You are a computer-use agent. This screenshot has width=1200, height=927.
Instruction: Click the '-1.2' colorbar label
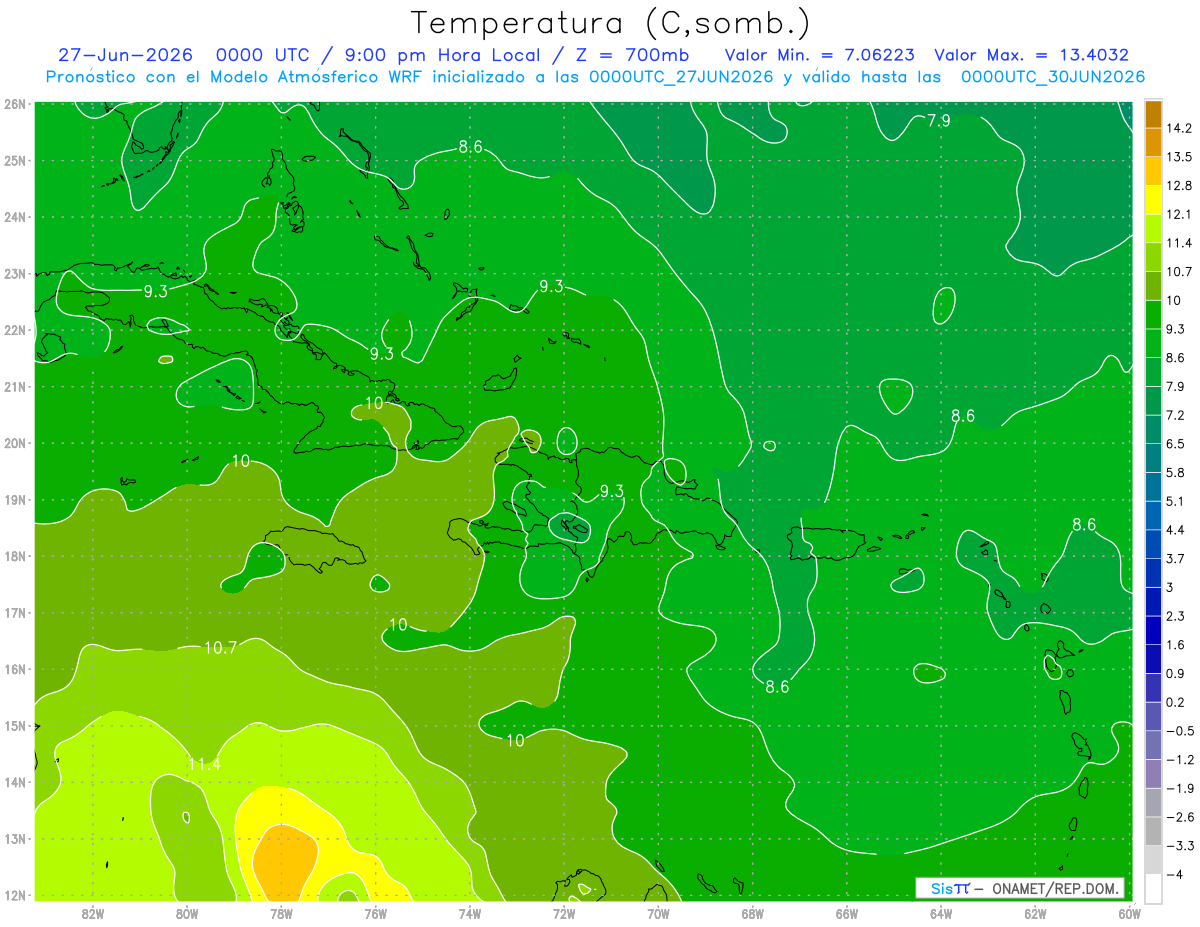[x=1179, y=759]
